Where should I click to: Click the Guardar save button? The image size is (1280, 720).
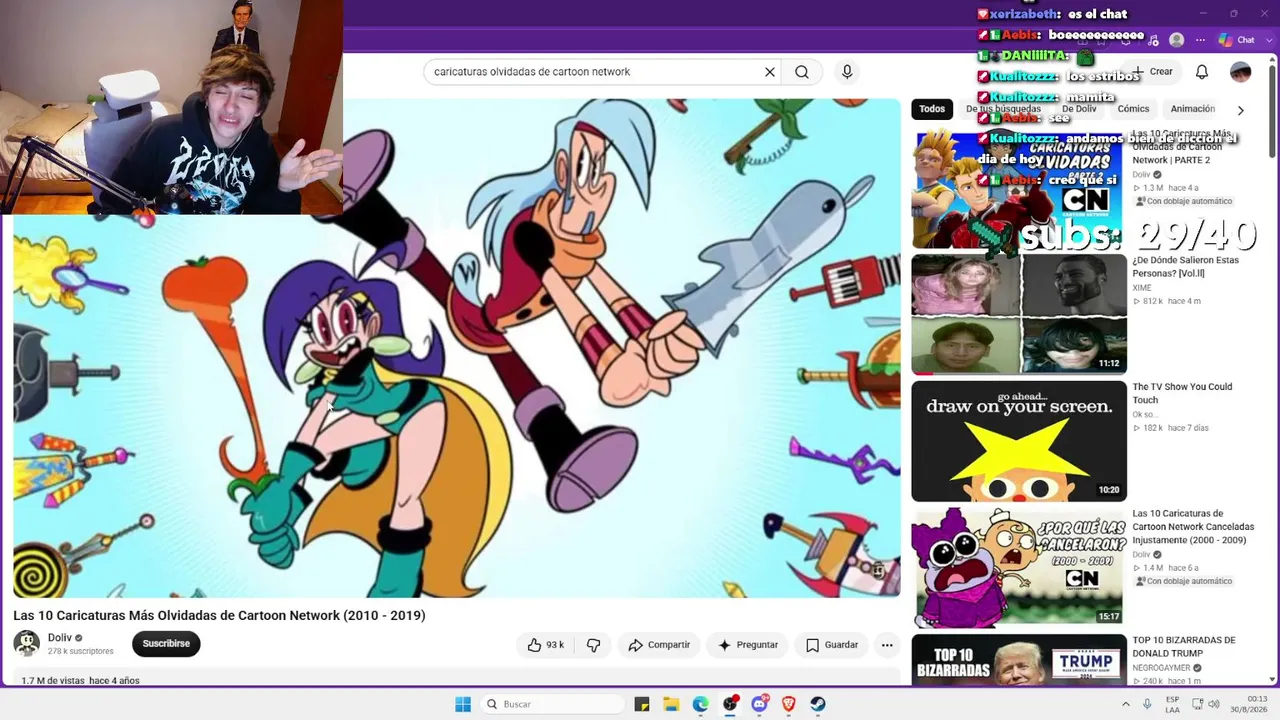[x=832, y=645]
